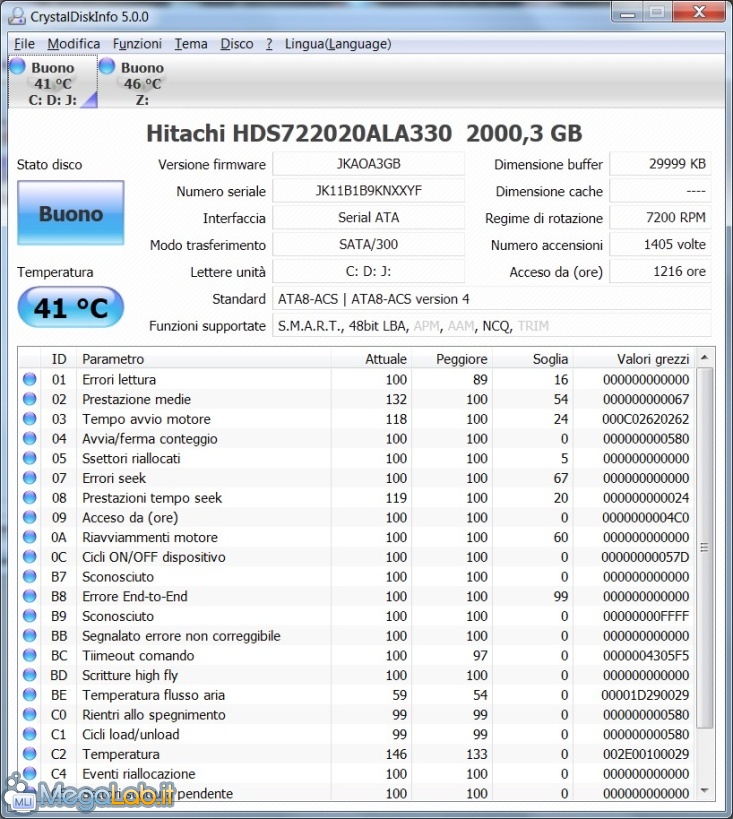The image size is (733, 819).
Task: Click the raw value 00001D290029
Action: coord(645,695)
